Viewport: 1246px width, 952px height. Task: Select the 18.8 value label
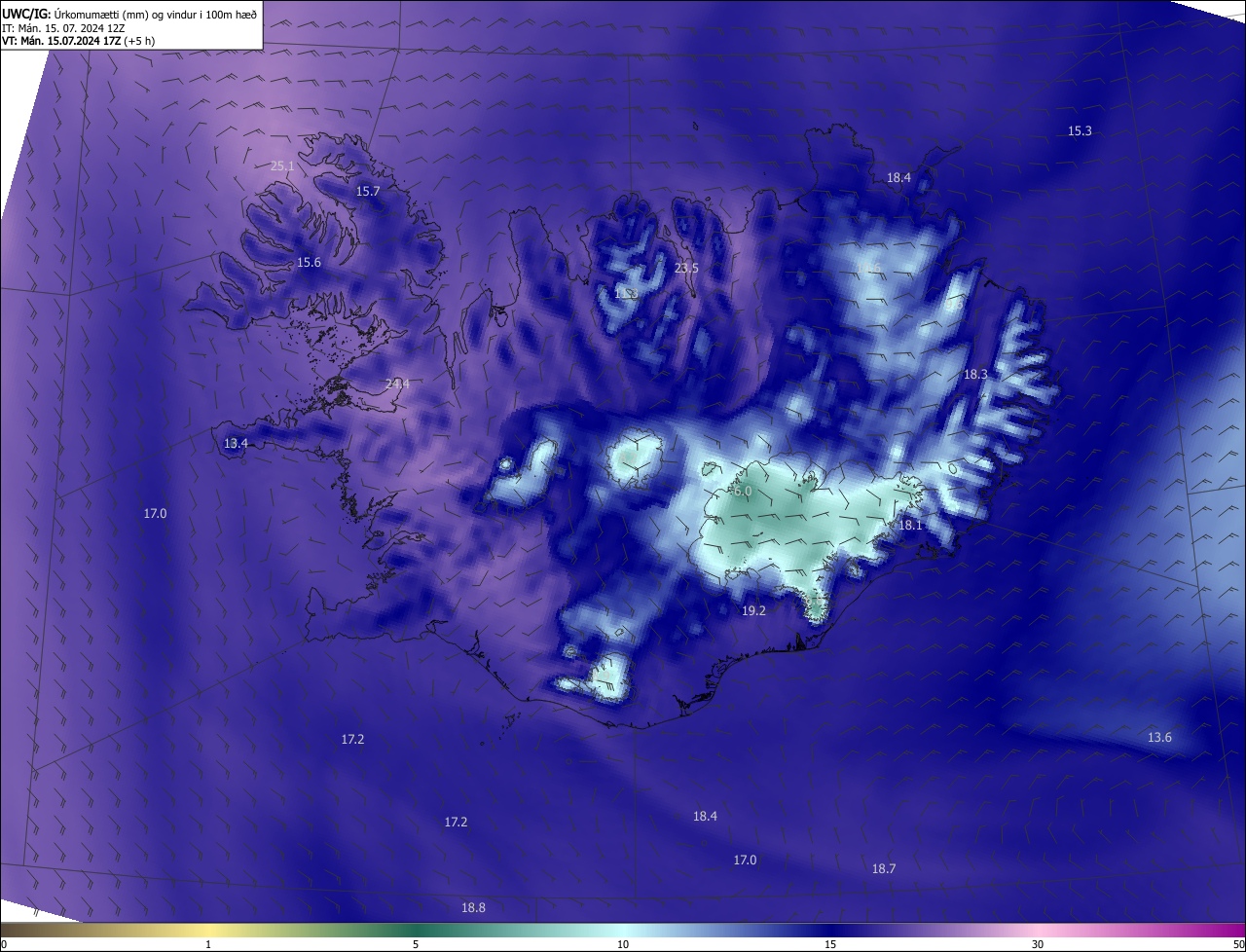[473, 908]
